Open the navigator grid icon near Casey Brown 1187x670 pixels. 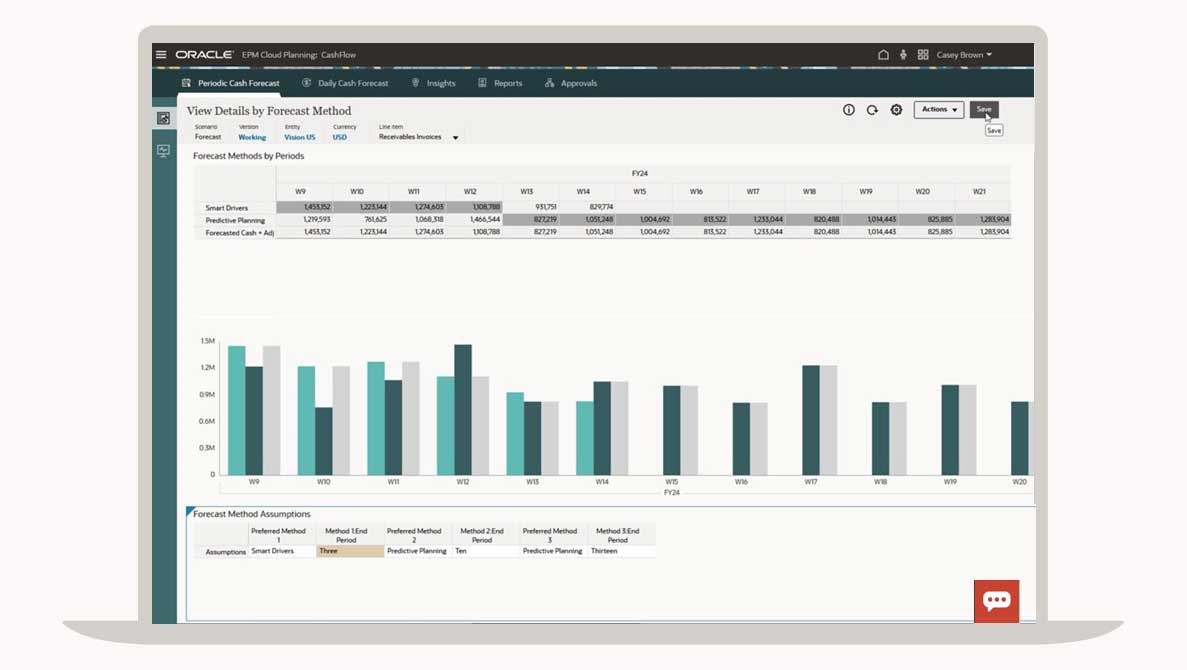[x=922, y=55]
